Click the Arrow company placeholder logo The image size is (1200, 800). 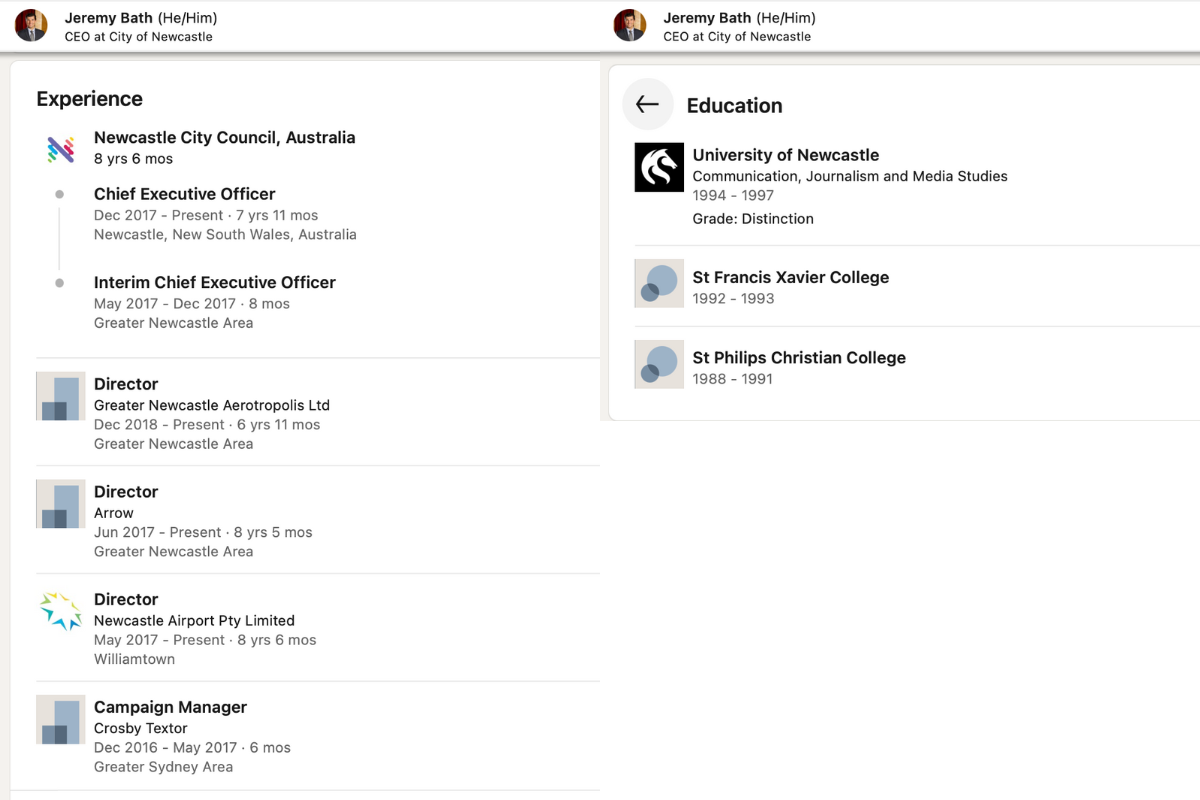pos(60,504)
